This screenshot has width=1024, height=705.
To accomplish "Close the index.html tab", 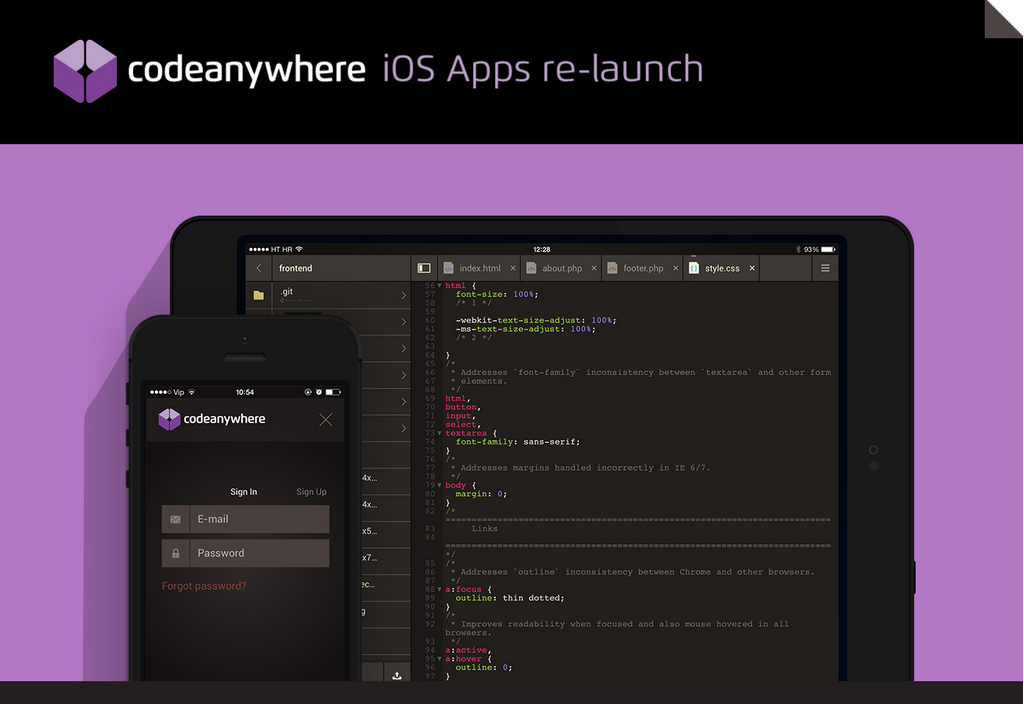I will coord(513,268).
